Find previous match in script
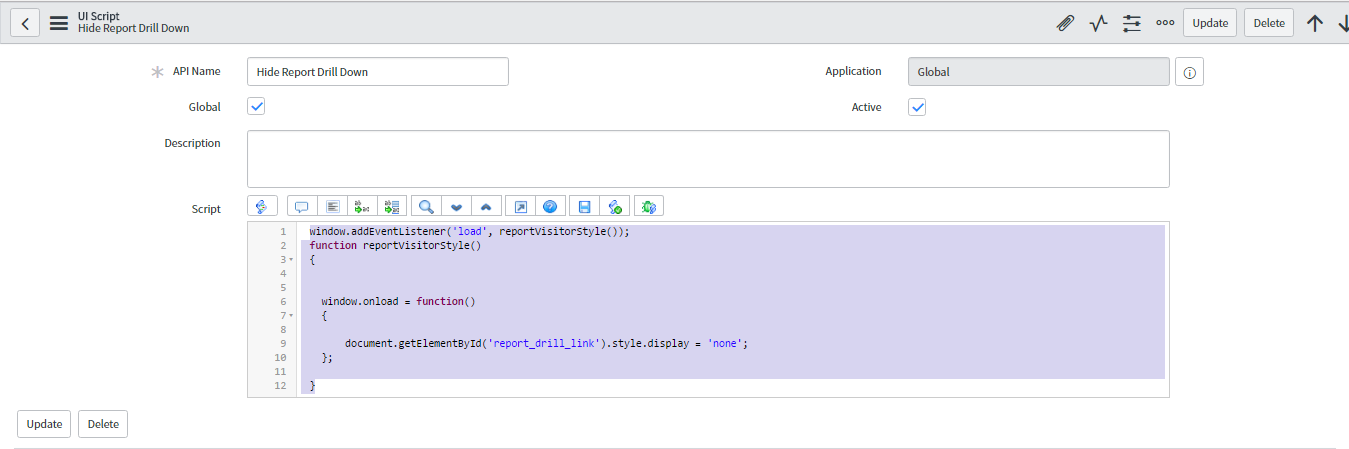1349x449 pixels. tap(486, 206)
